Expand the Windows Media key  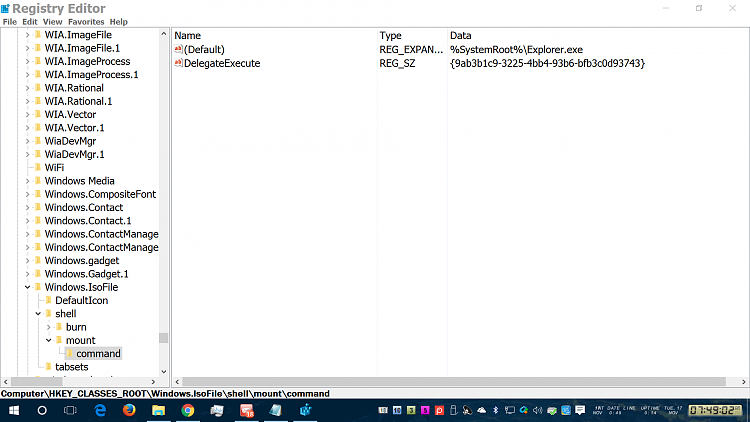click(x=27, y=181)
